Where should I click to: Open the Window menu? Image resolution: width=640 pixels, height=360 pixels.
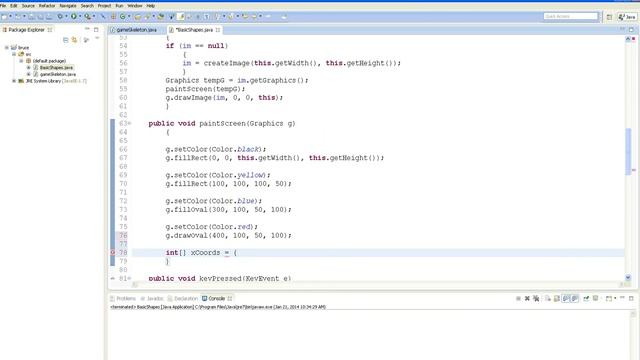pyautogui.click(x=135, y=6)
